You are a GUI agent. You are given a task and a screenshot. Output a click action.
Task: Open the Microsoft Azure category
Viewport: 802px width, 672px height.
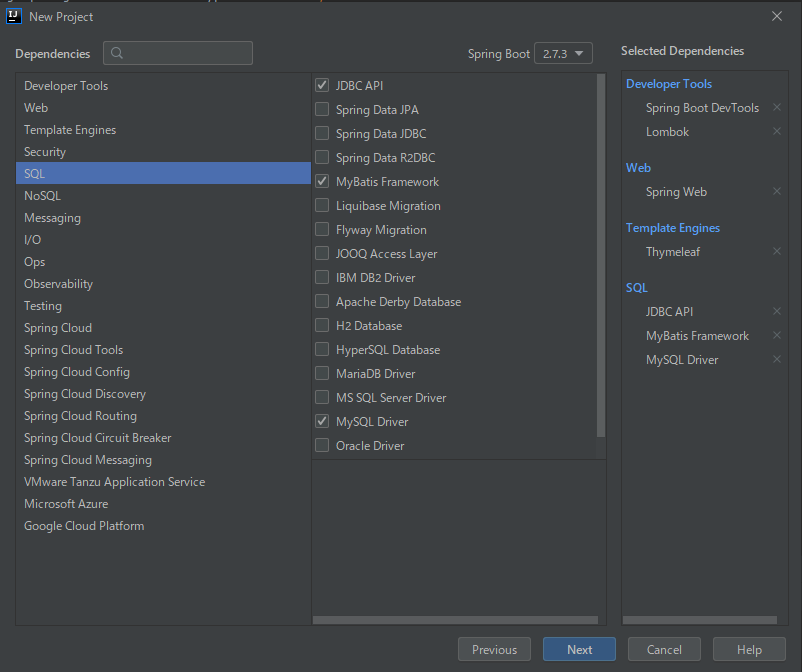point(163,503)
